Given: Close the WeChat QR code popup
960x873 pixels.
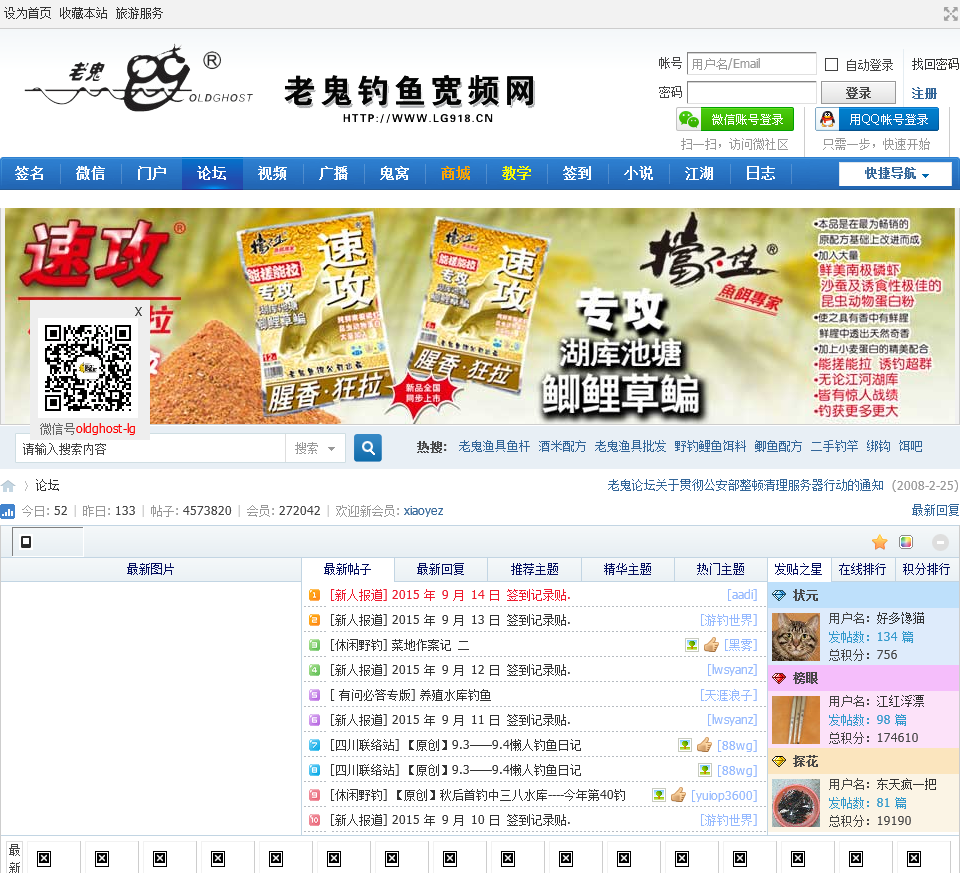Looking at the screenshot, I should pos(138,311).
